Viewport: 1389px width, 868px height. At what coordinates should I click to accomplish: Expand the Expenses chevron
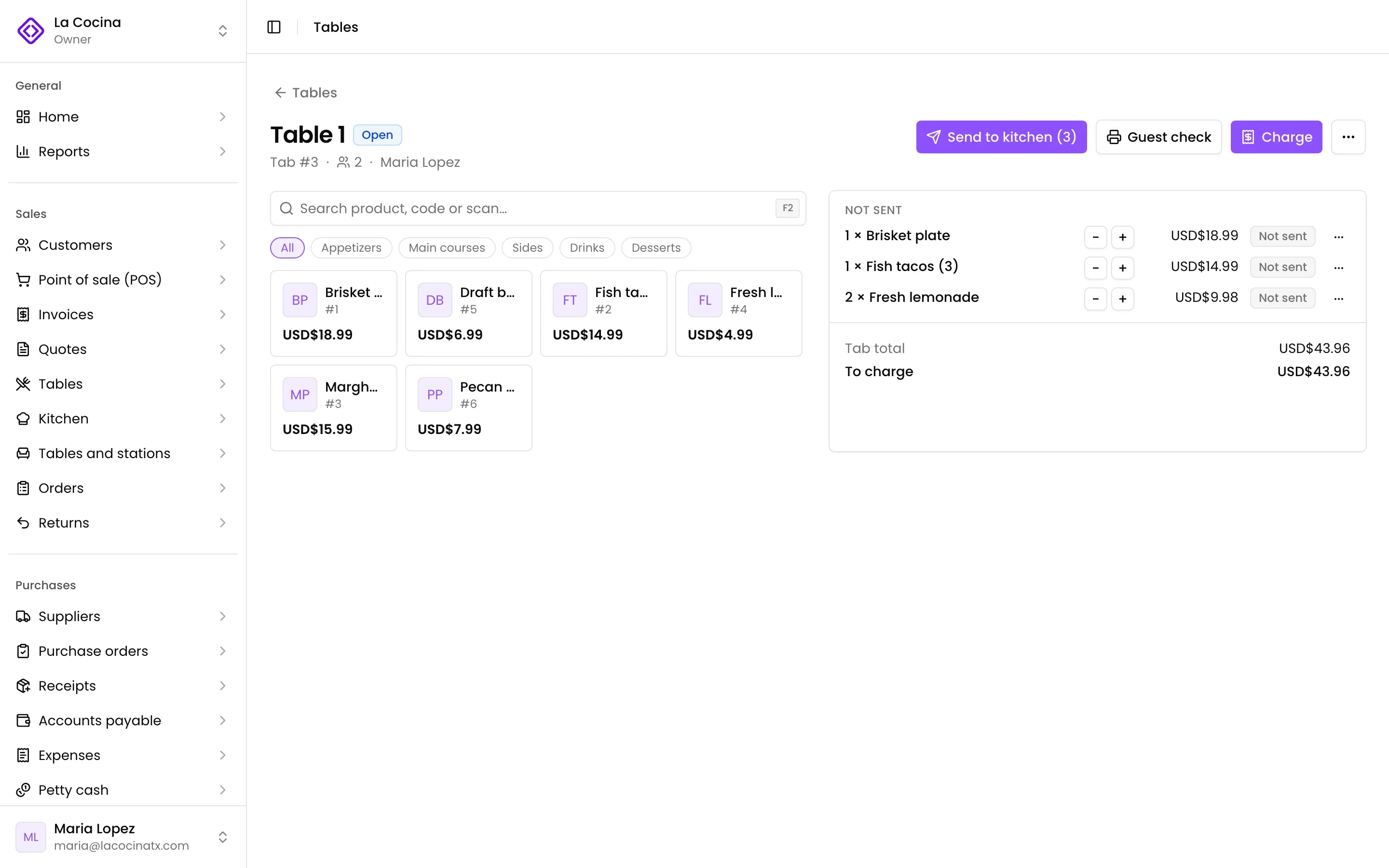(223, 756)
